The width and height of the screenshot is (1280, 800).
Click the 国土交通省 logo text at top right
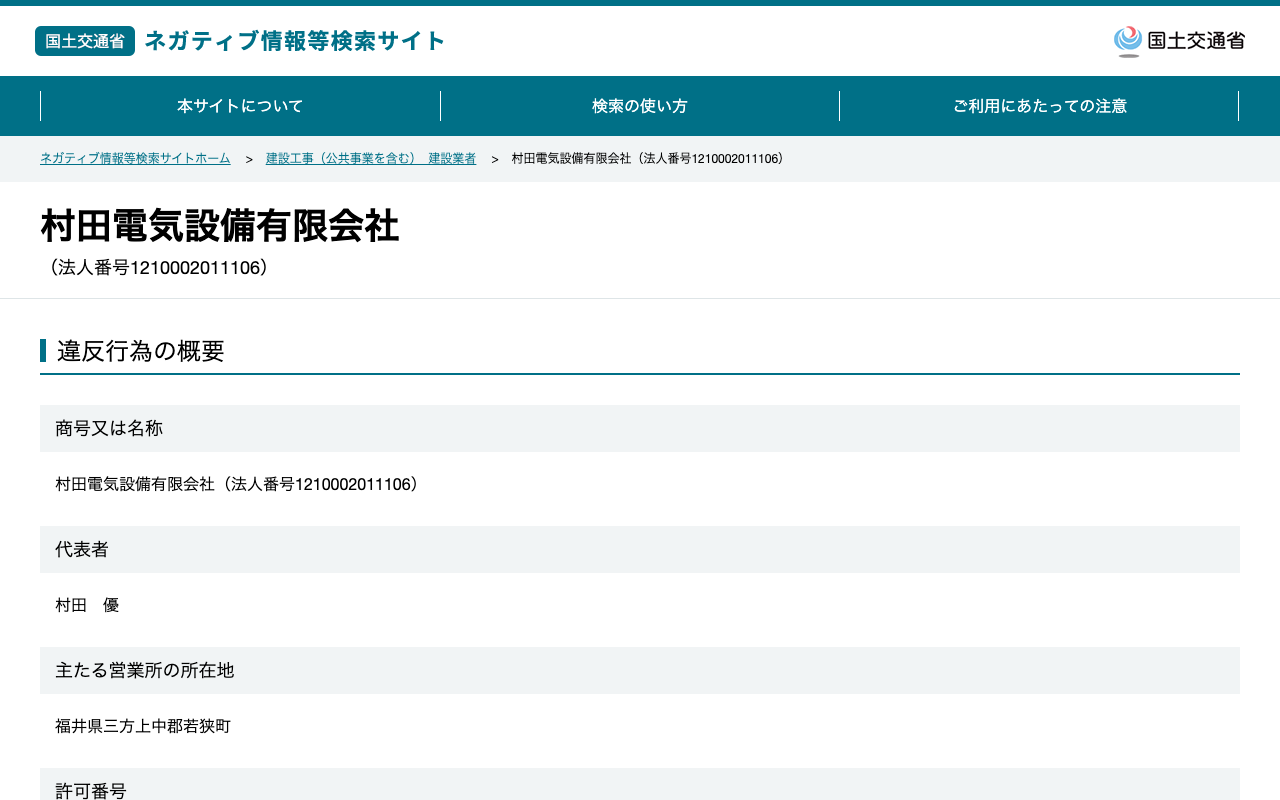[x=1196, y=41]
